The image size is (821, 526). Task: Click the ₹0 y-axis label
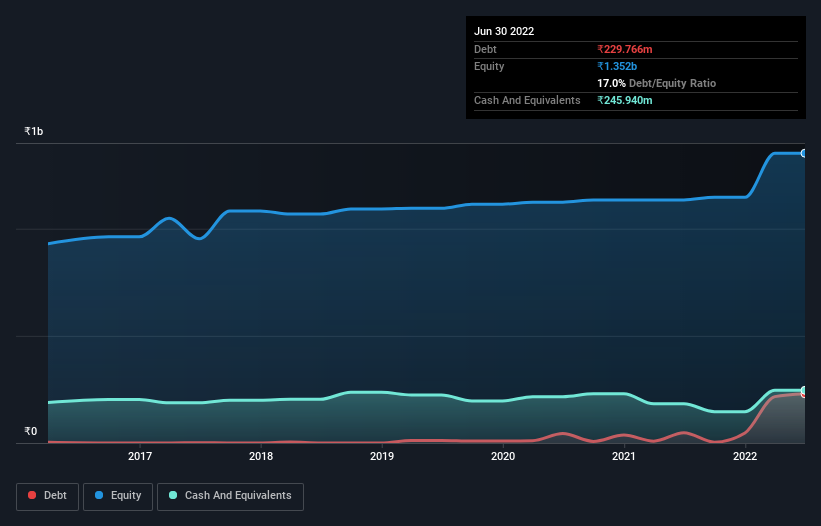pos(31,431)
